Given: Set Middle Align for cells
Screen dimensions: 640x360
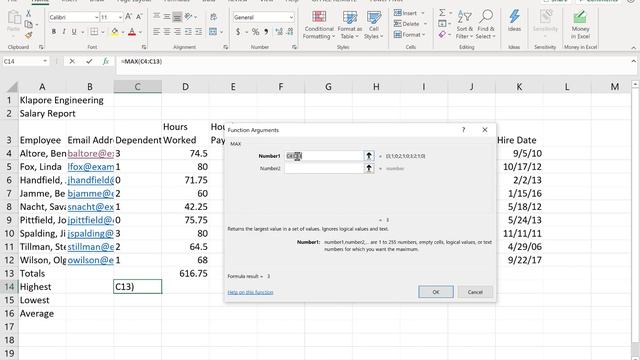Looking at the screenshot, I should pos(167,17).
